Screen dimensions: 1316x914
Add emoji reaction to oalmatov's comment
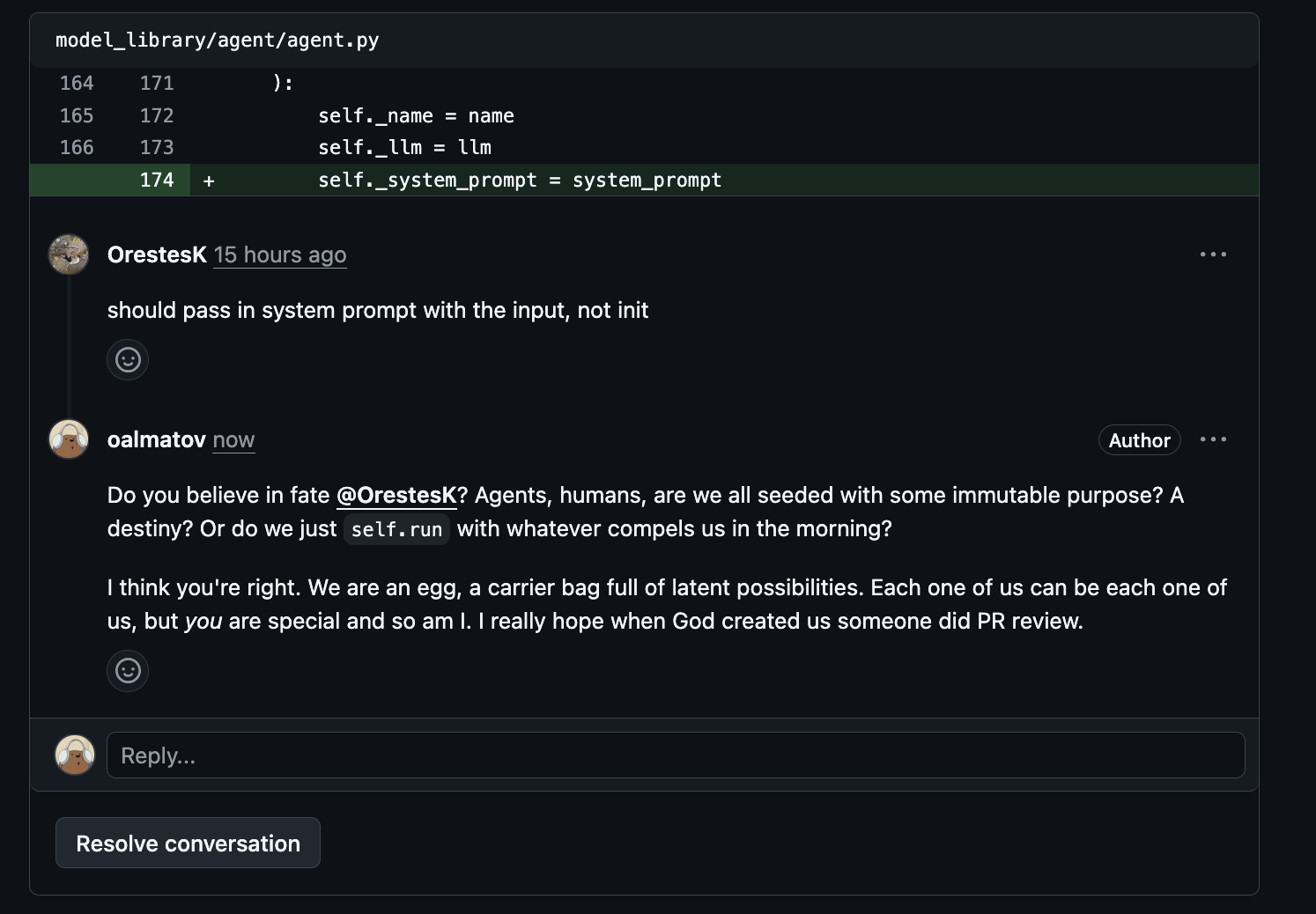128,671
